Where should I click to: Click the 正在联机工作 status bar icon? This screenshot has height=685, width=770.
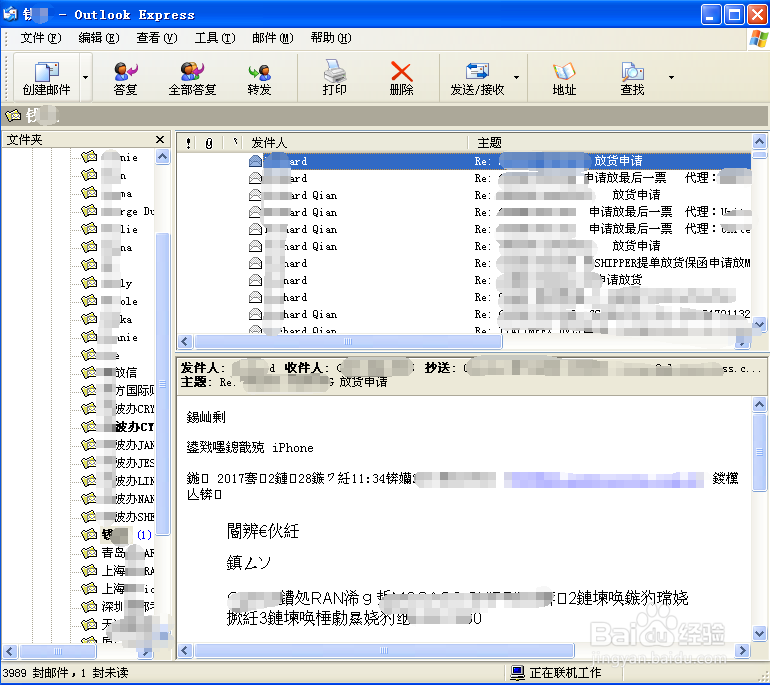(x=517, y=673)
